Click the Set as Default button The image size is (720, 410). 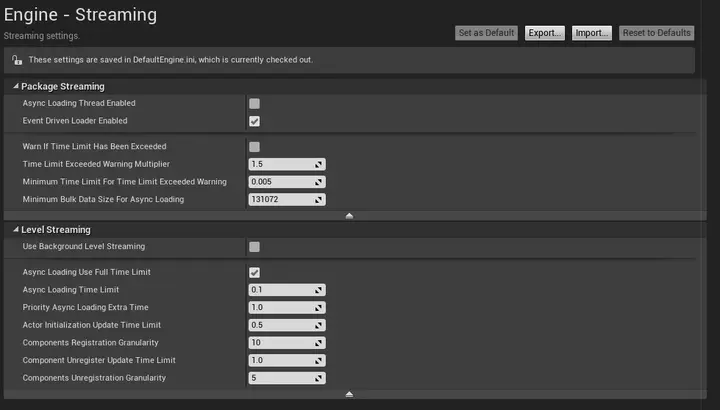(x=486, y=33)
